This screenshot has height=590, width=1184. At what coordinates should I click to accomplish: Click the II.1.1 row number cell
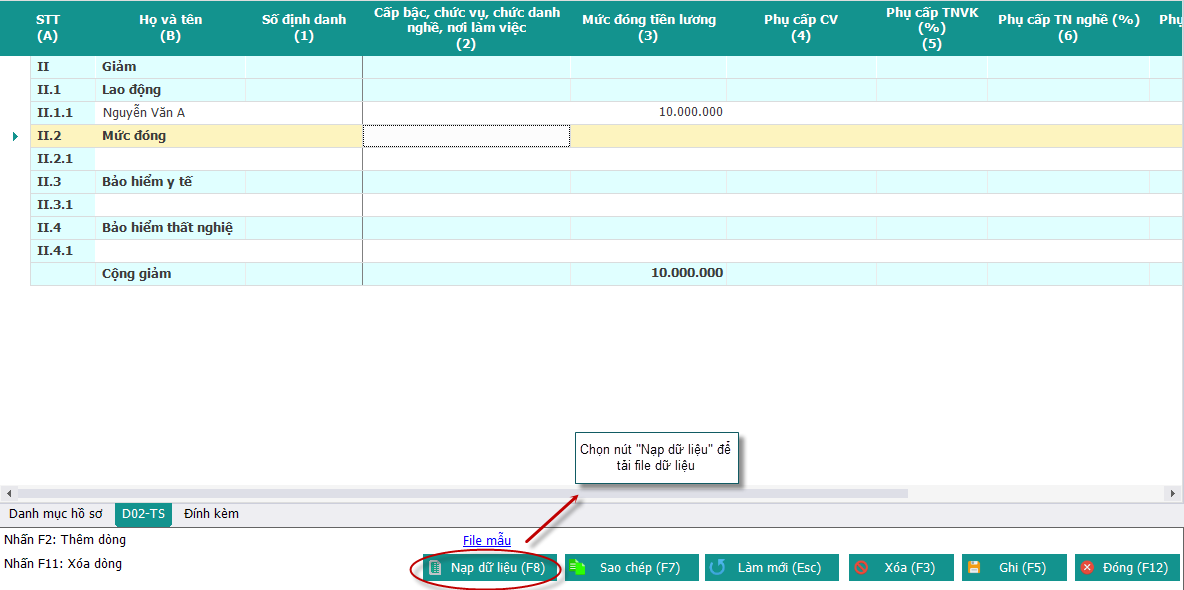[63, 113]
